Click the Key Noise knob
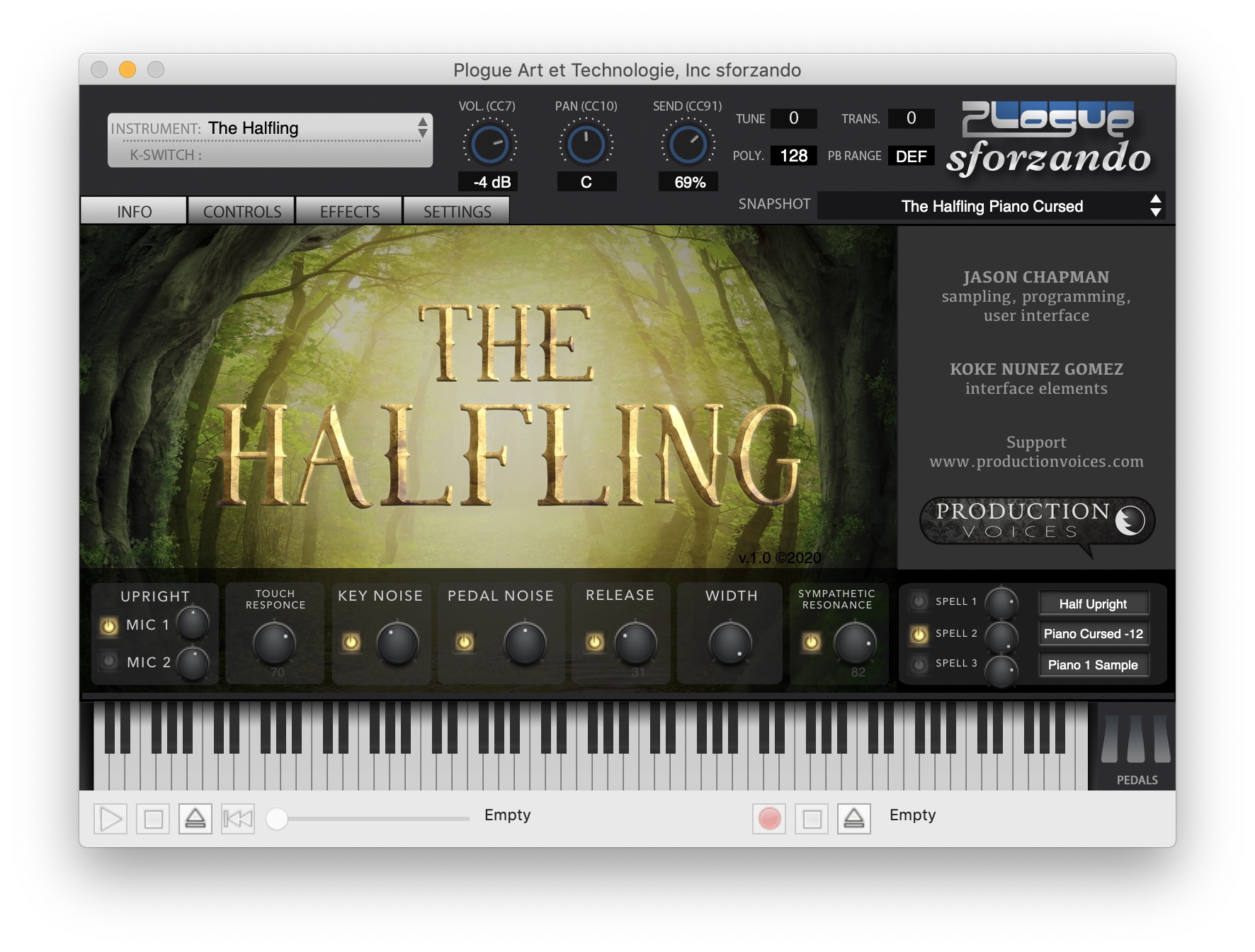 pyautogui.click(x=398, y=643)
